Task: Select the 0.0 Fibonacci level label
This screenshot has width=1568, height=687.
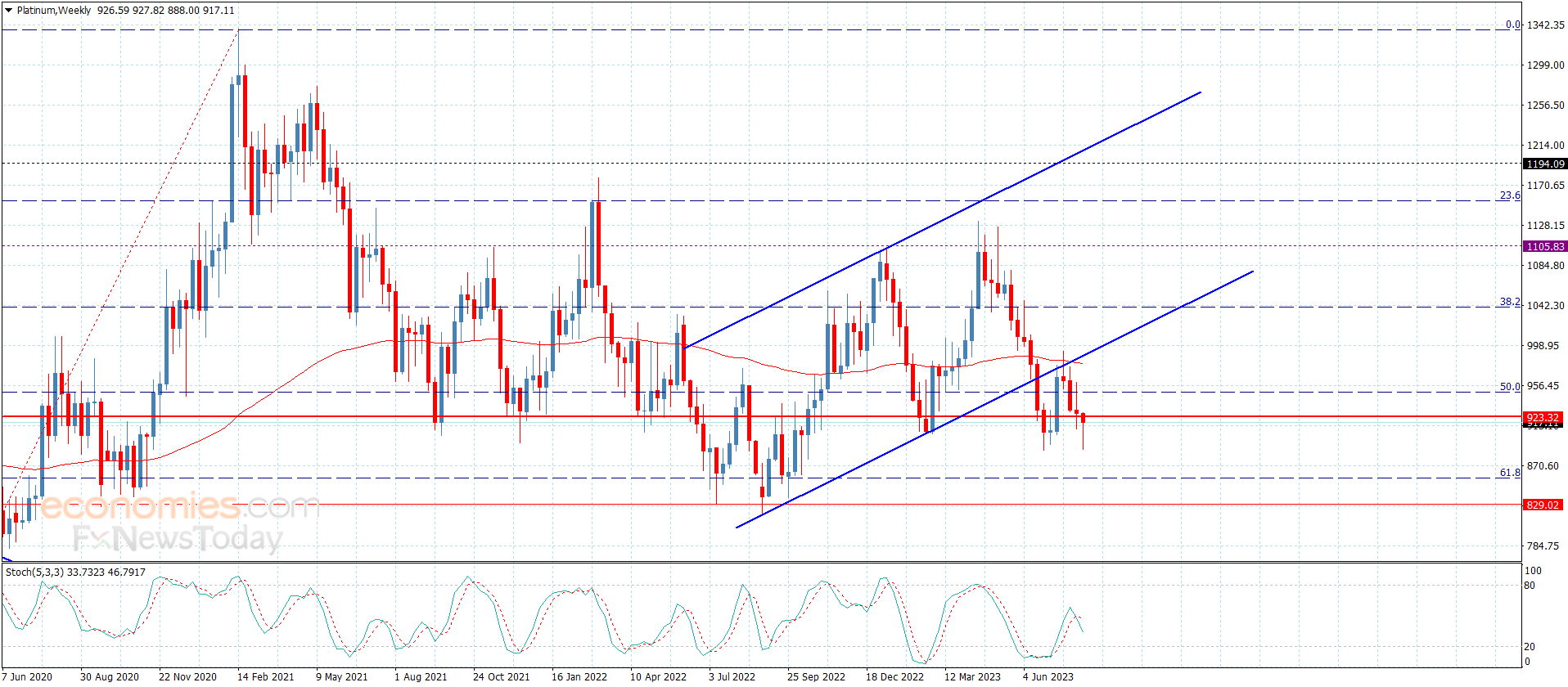Action: point(1513,25)
